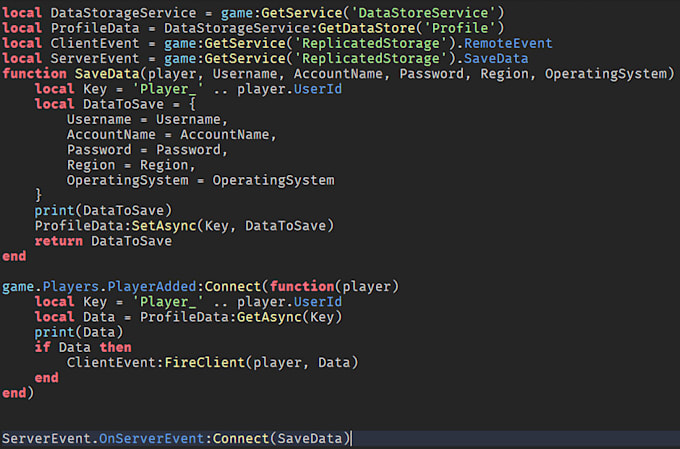The image size is (680, 449).
Task: Click DataStorageService variable name on the first line
Action: (123, 13)
